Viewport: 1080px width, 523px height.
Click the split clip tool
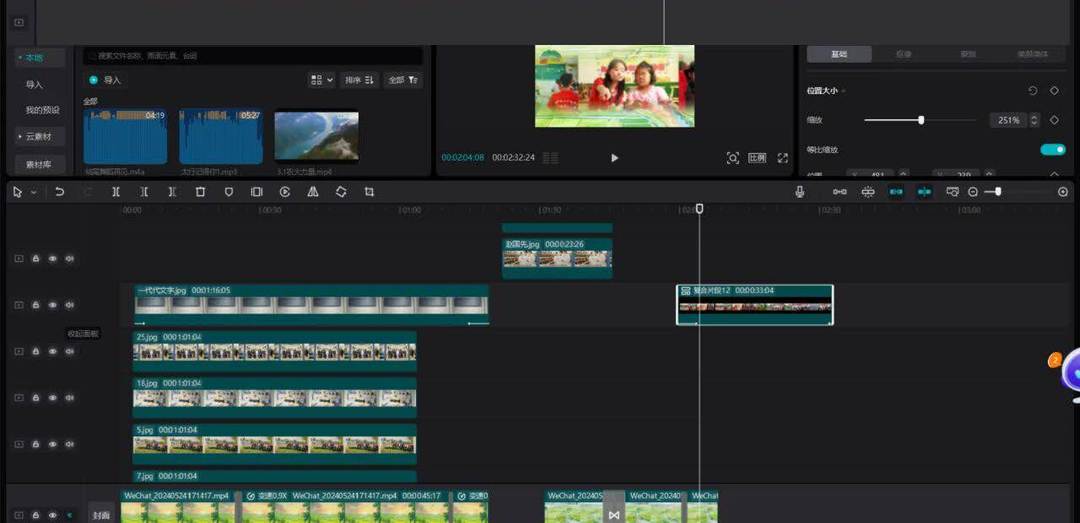click(116, 192)
